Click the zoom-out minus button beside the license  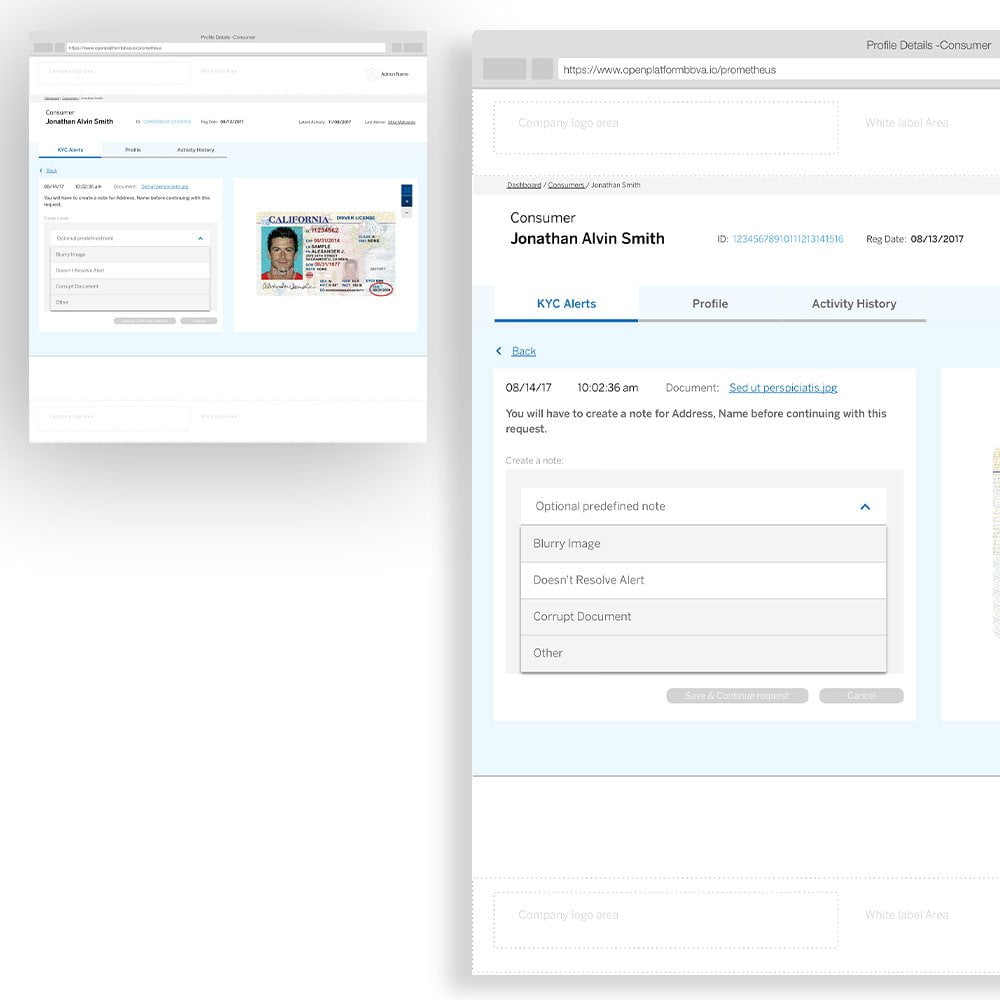pos(406,213)
